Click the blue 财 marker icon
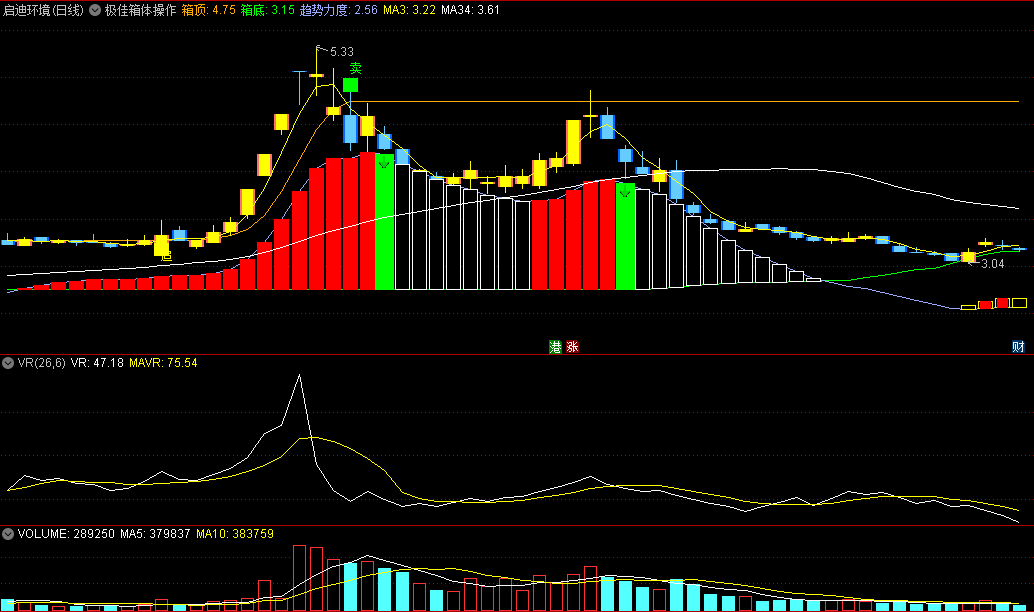 (x=1018, y=347)
